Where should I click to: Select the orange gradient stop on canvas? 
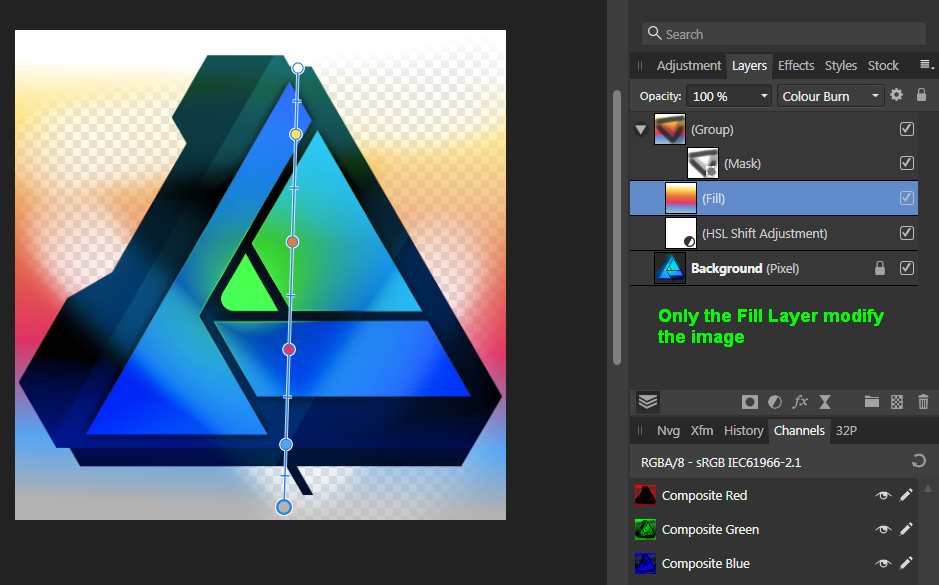(292, 242)
